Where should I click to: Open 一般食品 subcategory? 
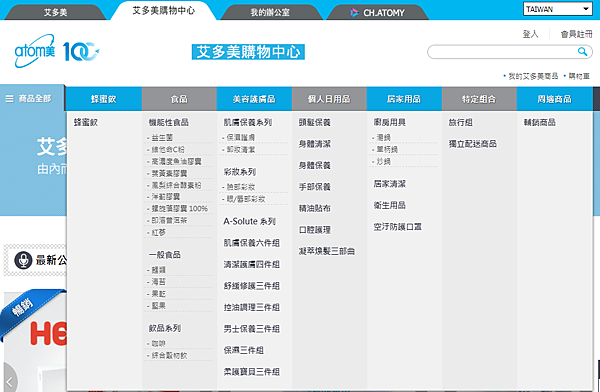pos(165,255)
